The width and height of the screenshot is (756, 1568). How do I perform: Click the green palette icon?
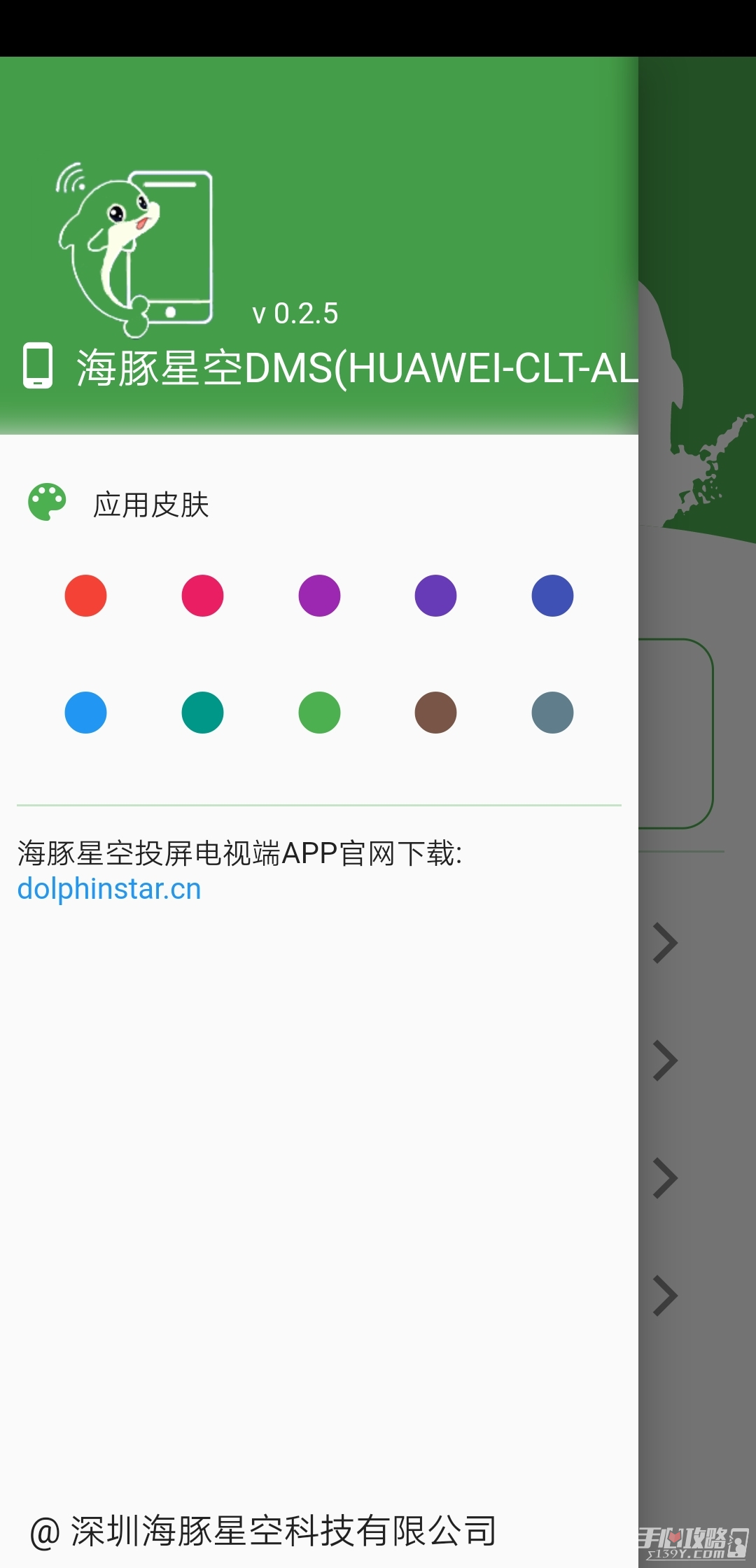coord(47,502)
